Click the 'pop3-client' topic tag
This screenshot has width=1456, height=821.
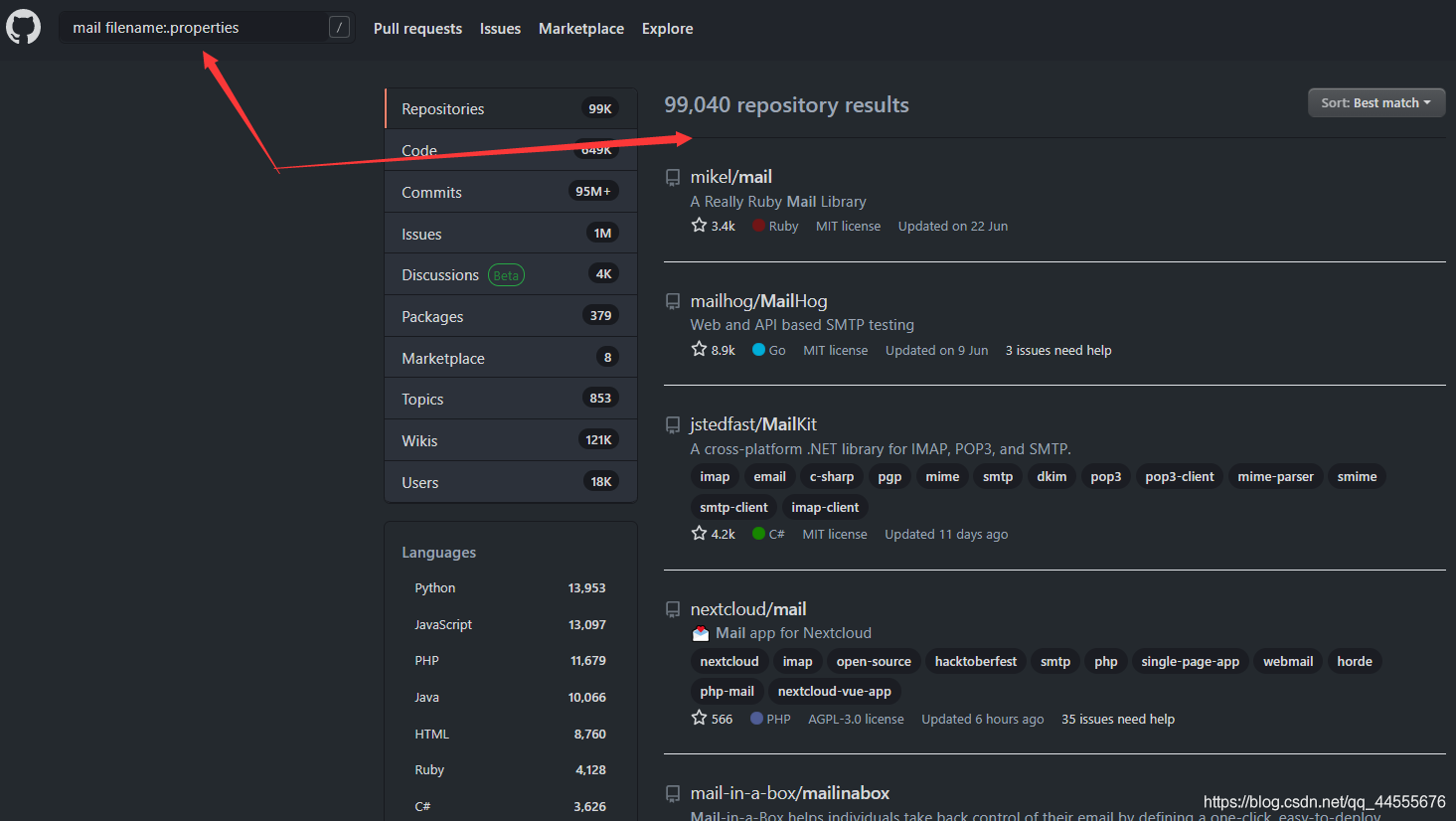(x=1180, y=477)
